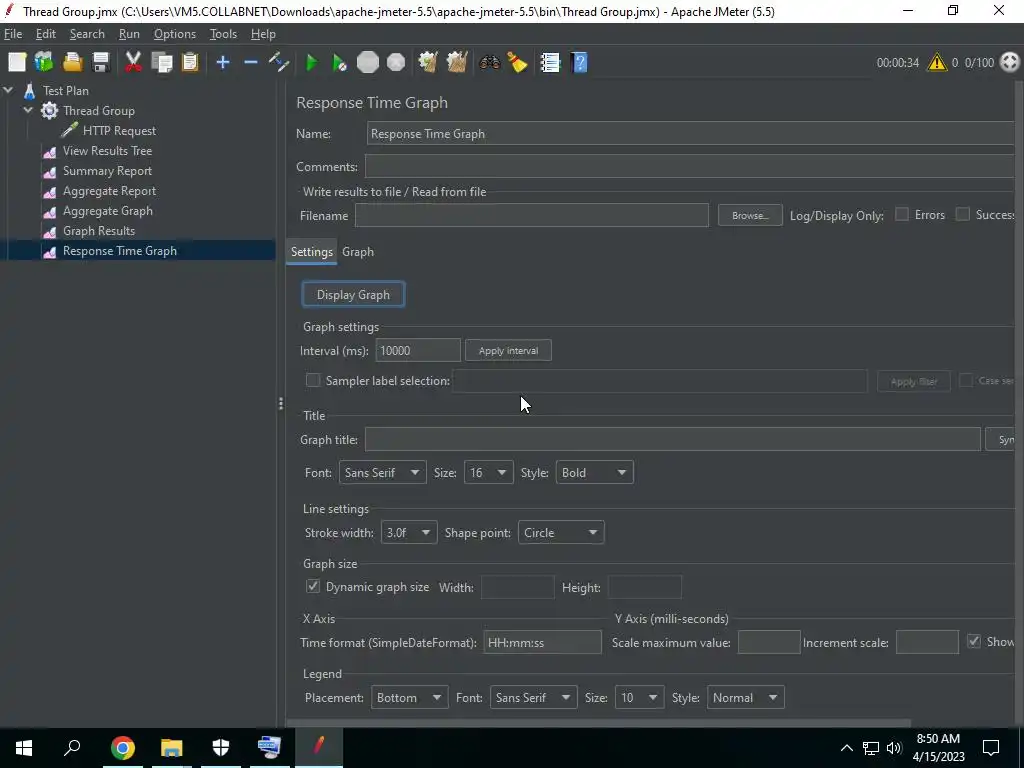The width and height of the screenshot is (1024, 768).
Task: Click the Windows Start button
Action: point(24,748)
